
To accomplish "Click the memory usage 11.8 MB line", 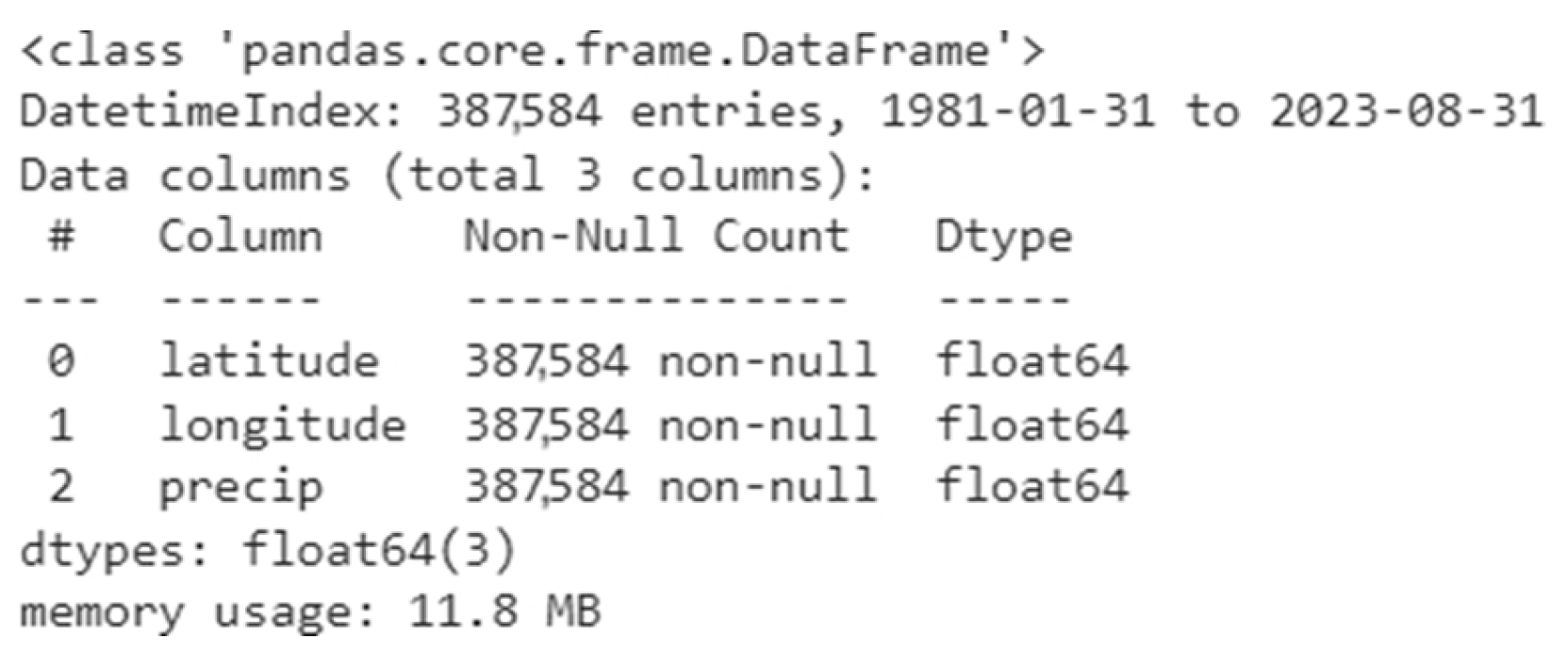I will 309,612.
